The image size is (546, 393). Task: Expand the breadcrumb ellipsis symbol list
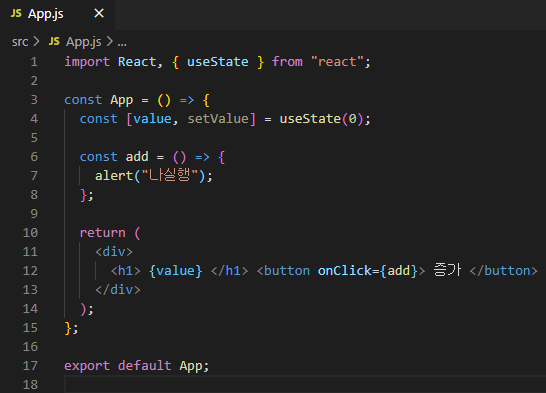[x=122, y=43]
